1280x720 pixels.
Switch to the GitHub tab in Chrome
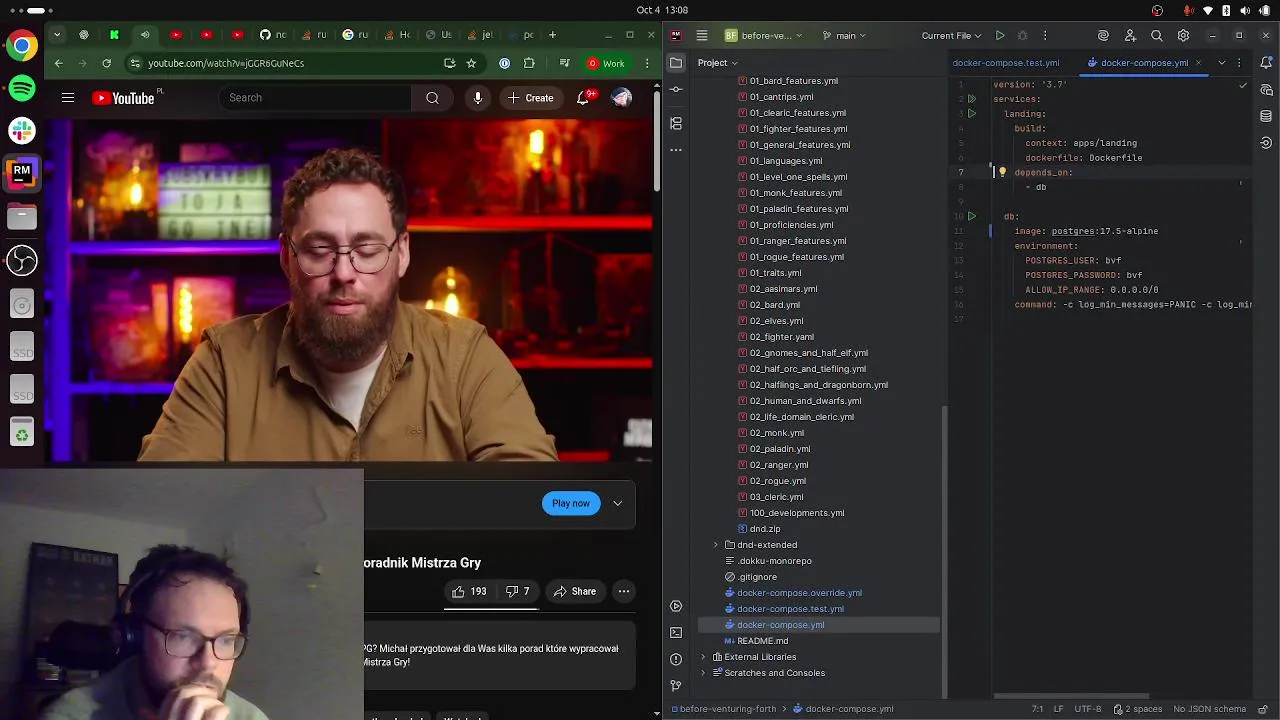coord(272,35)
